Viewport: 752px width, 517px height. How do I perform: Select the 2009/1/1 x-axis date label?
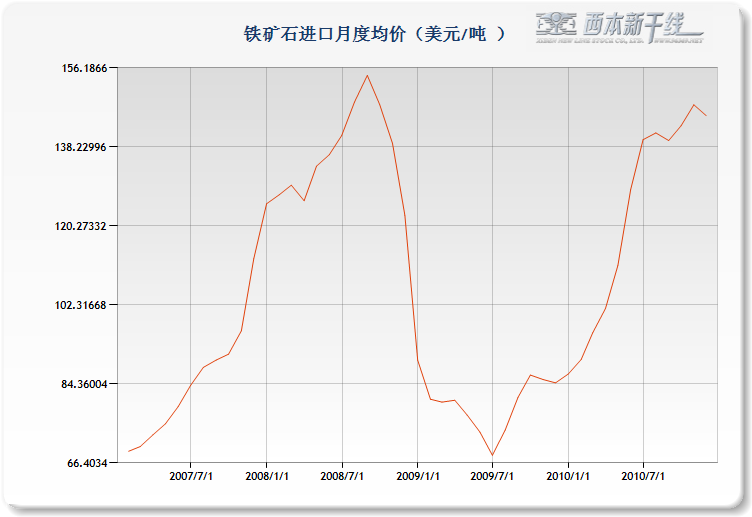pos(418,477)
